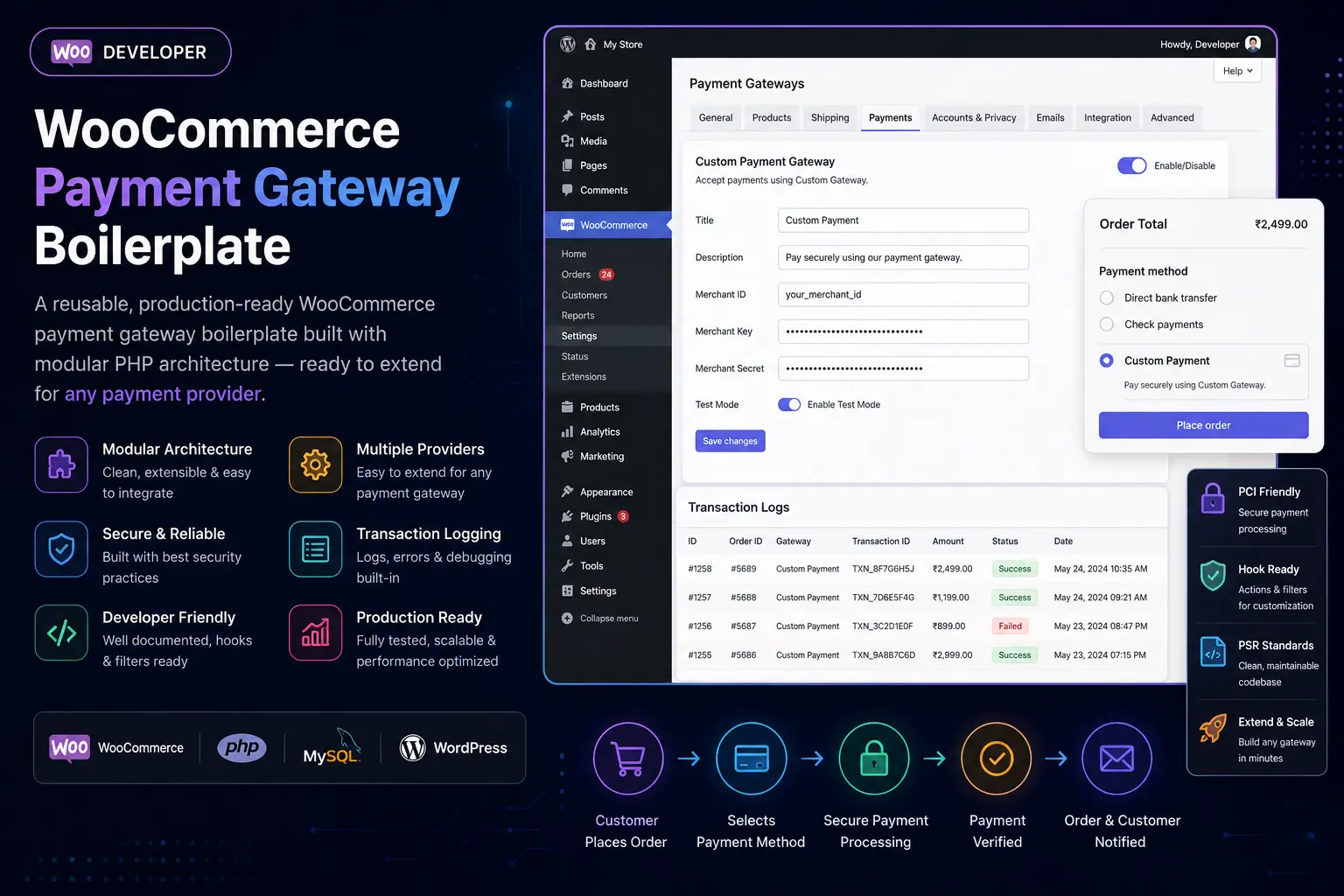The image size is (1344, 896).
Task: Click the Order & Customer Notified envelope icon
Action: coord(1116,759)
